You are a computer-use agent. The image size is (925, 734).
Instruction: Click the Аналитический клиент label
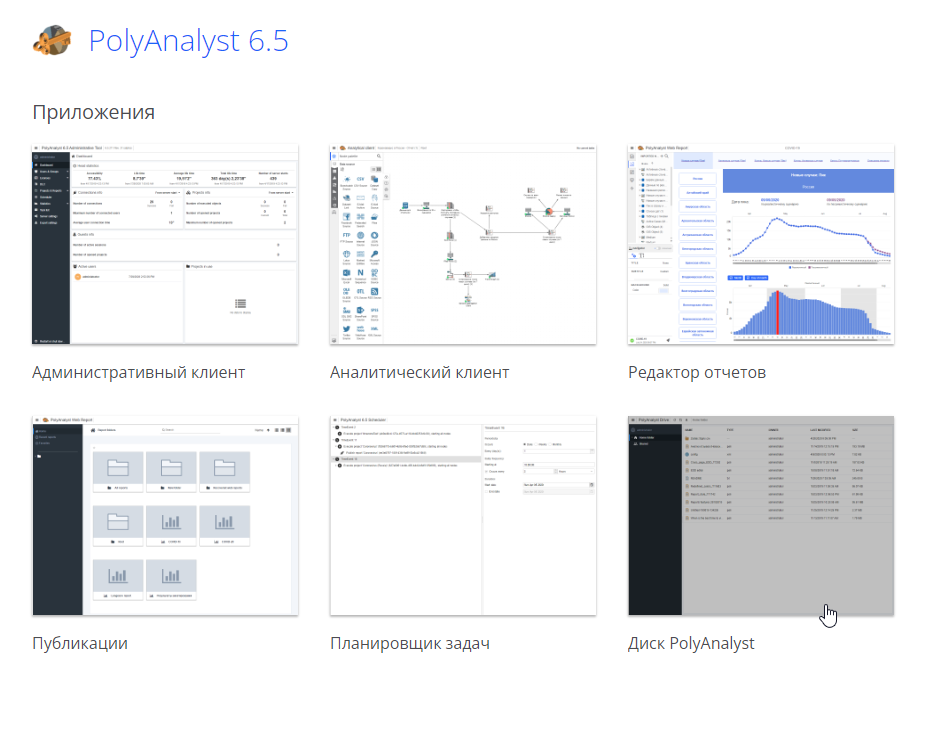(419, 372)
